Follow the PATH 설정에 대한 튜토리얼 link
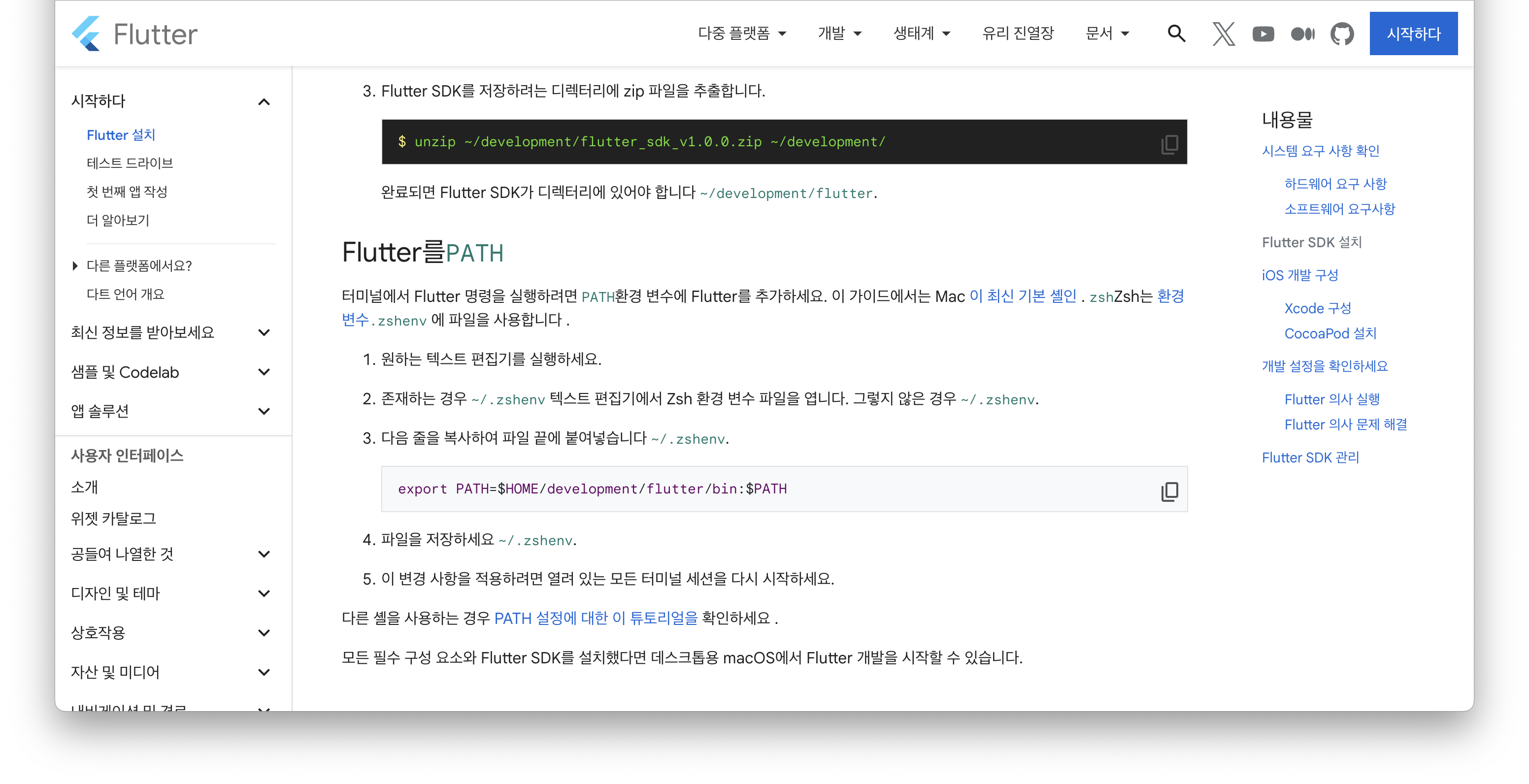 596,619
